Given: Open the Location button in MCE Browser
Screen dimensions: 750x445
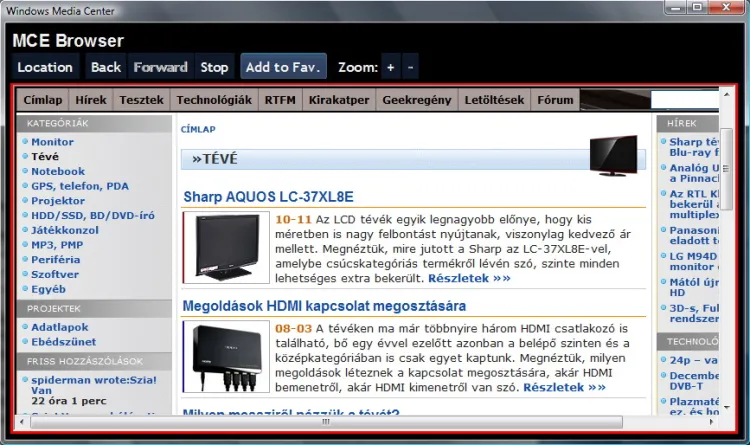Looking at the screenshot, I should (x=45, y=67).
